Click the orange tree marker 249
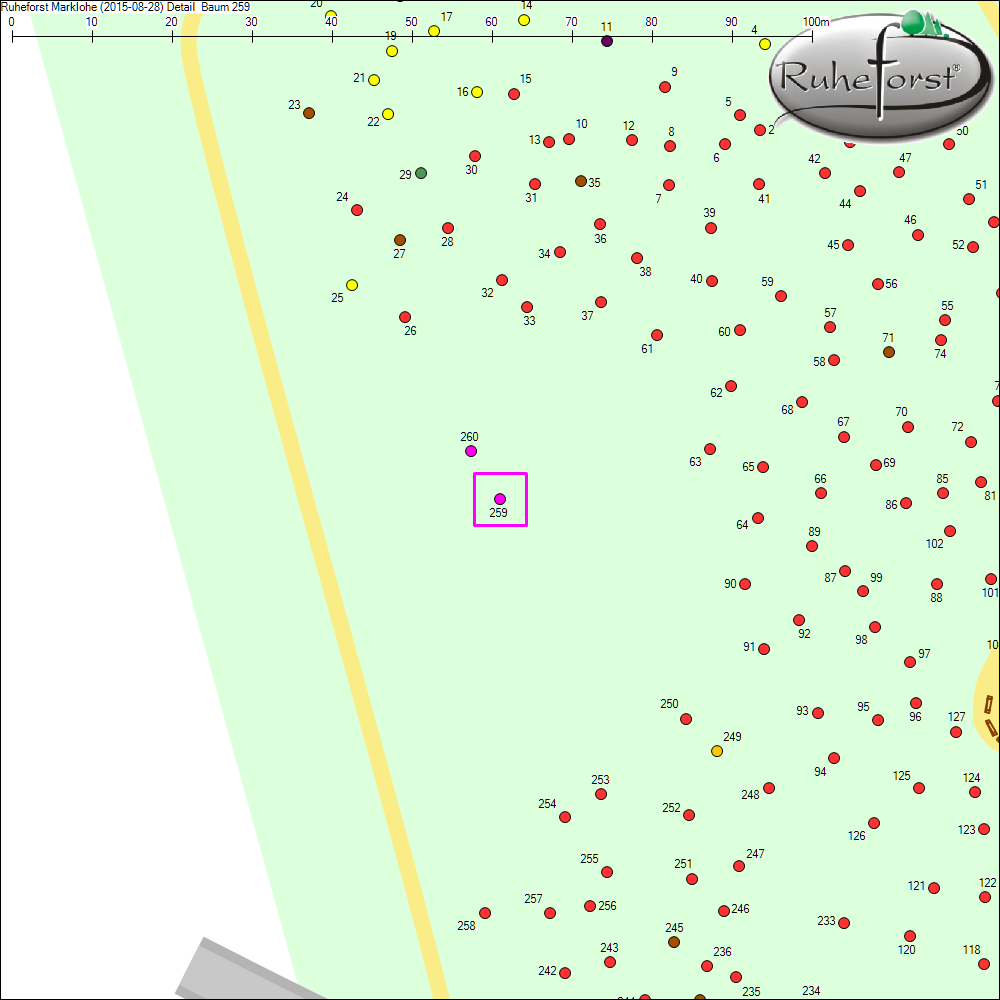This screenshot has width=1000, height=1000. coord(717,751)
